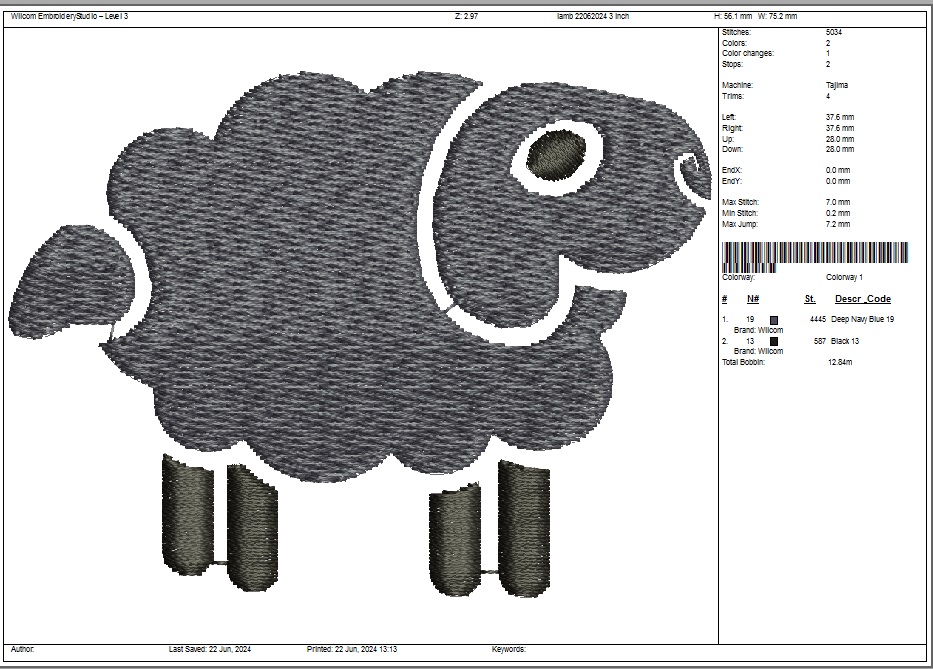Screen dimensions: 933x669
Task: Click the design name "lamb 22062024 3 inch"
Action: [x=592, y=16]
